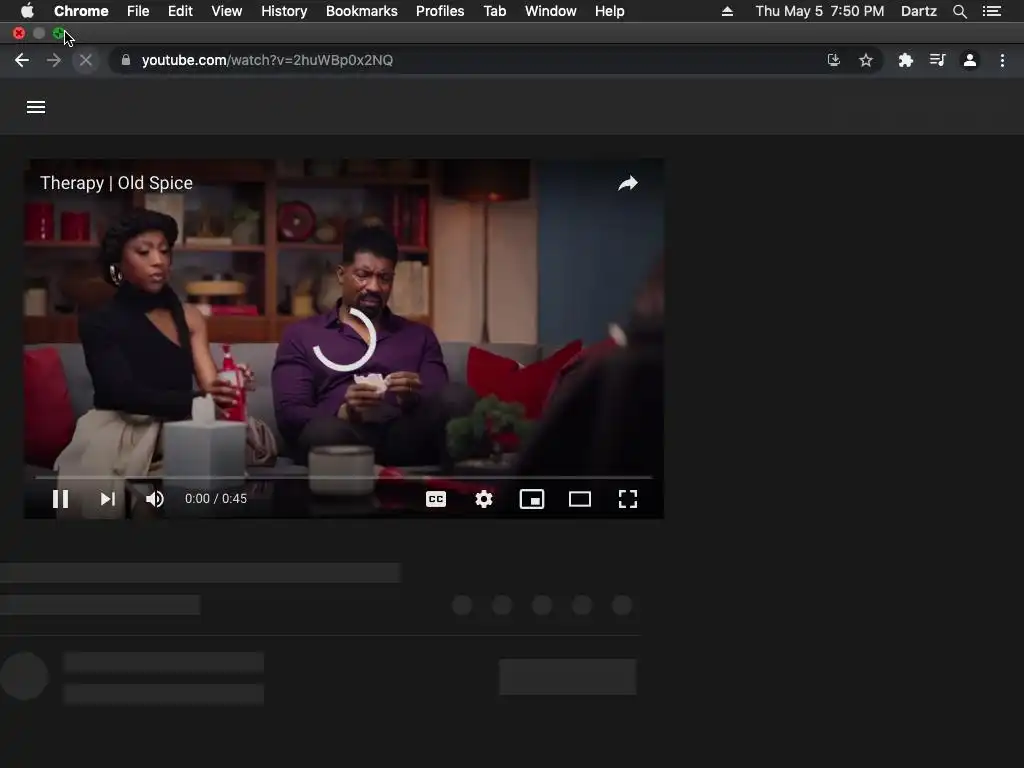
Task: Open Chrome three-dot menu
Action: click(x=1002, y=60)
